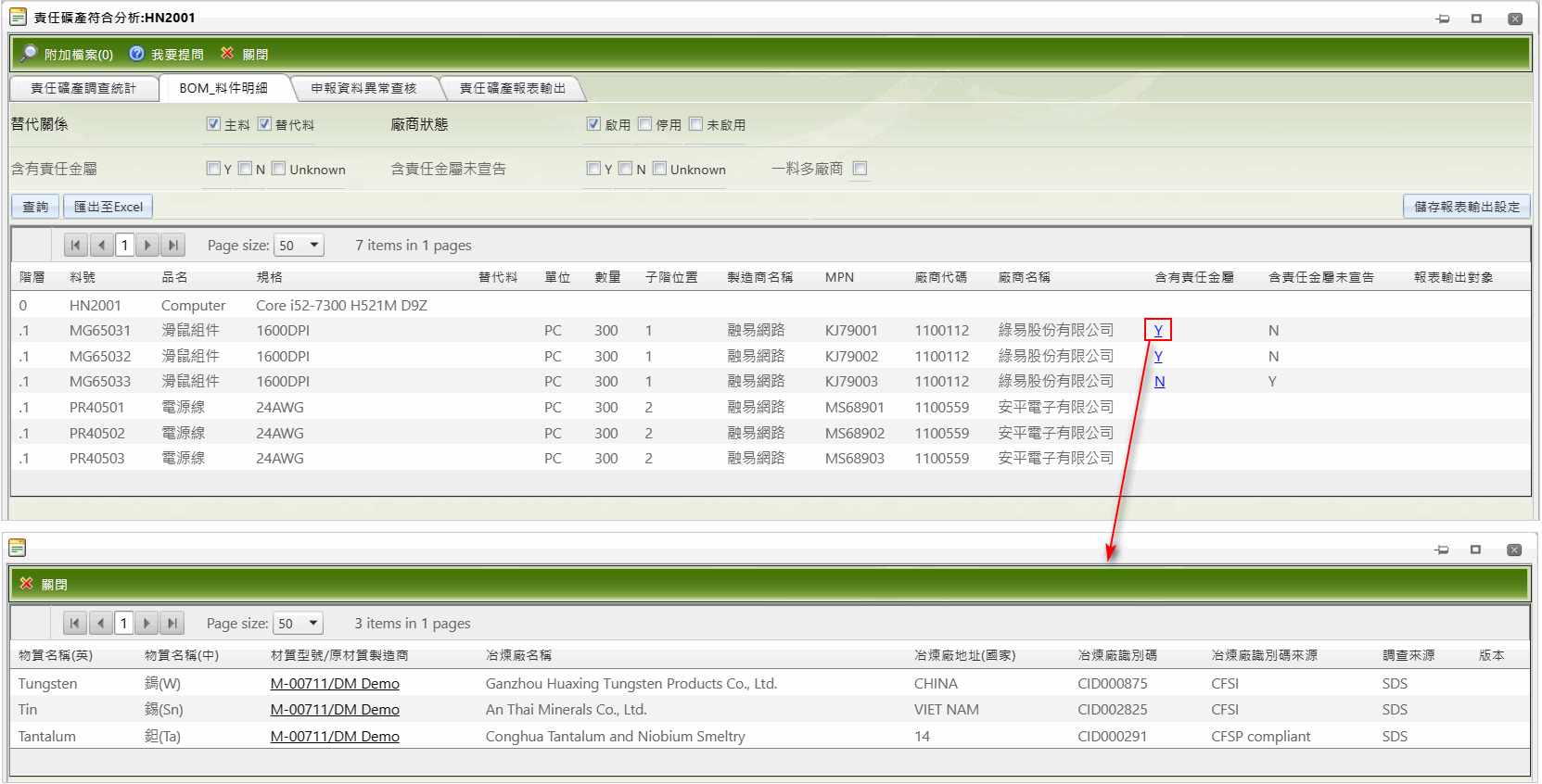
Task: Go to first page in smelter detail pager
Action: pyautogui.click(x=75, y=624)
